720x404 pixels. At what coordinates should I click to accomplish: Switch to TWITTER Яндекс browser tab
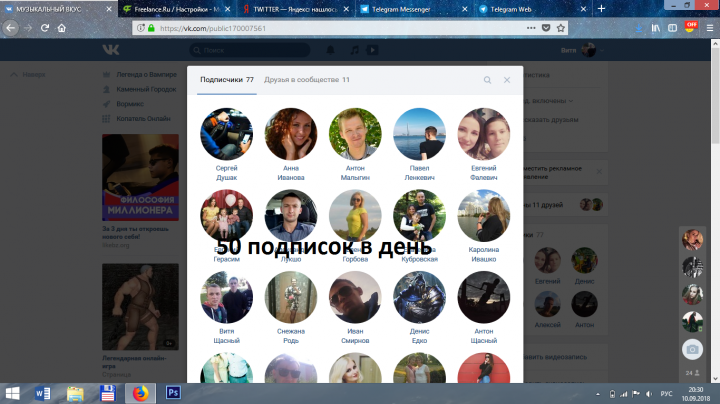pos(296,9)
